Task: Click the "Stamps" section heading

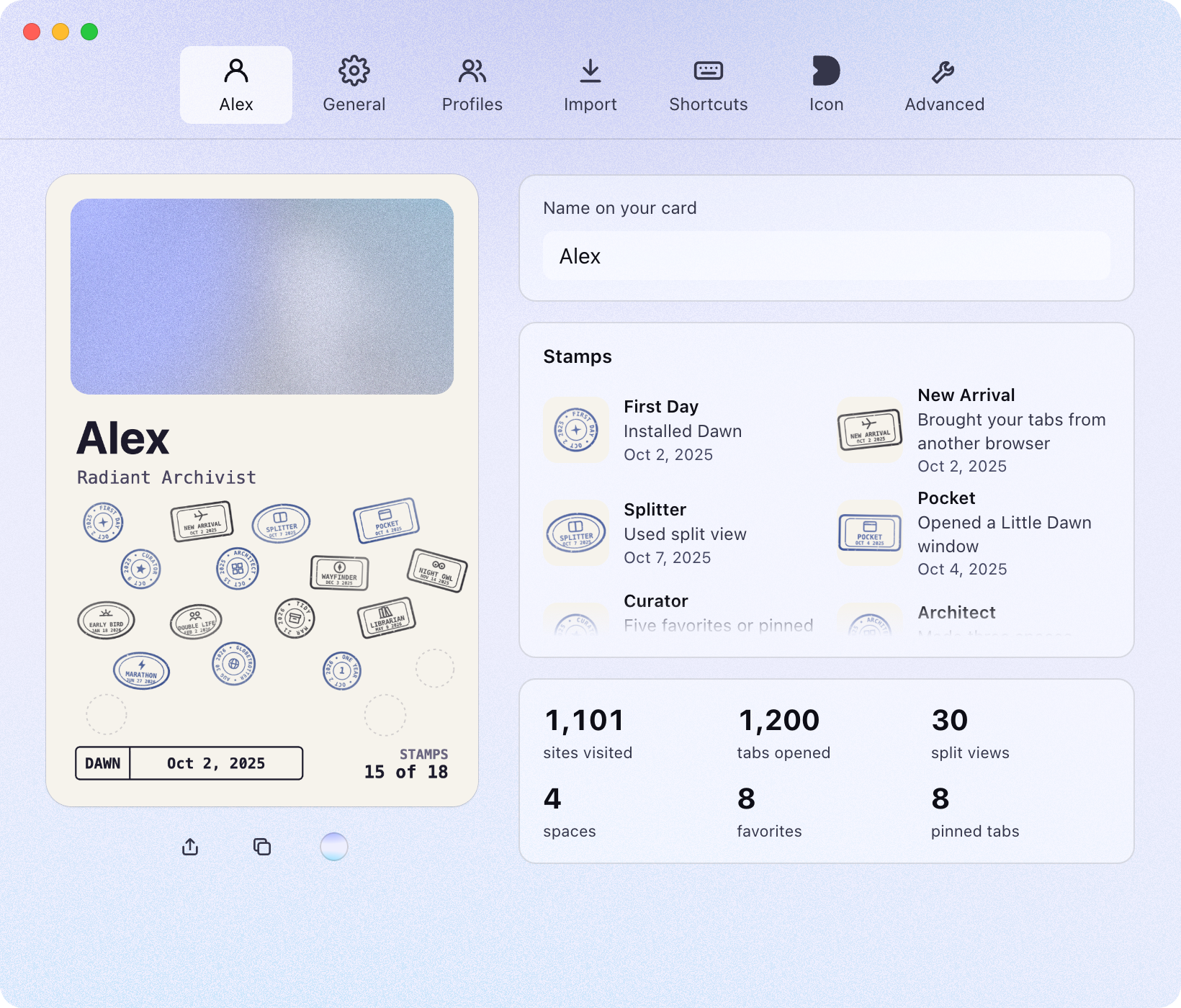Action: tap(578, 356)
